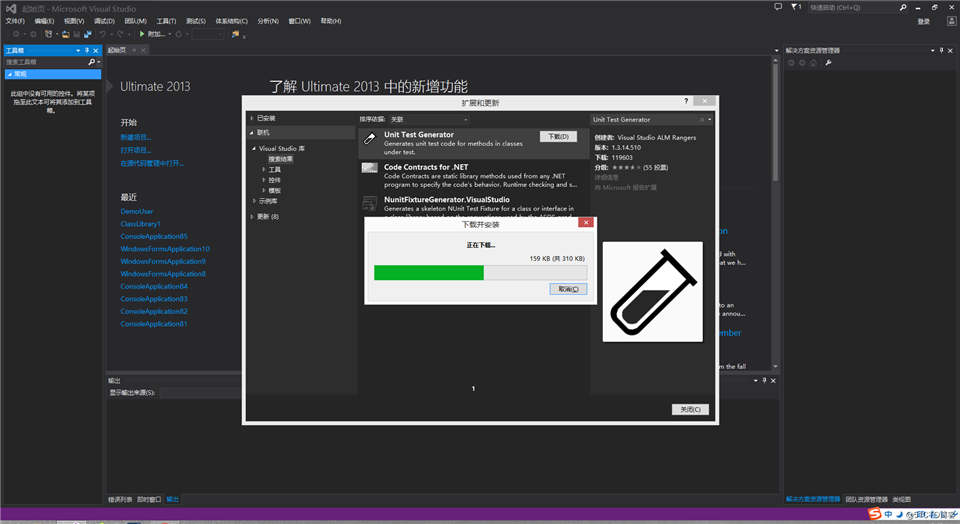
Task: Click the 下载(D) download button
Action: [558, 137]
